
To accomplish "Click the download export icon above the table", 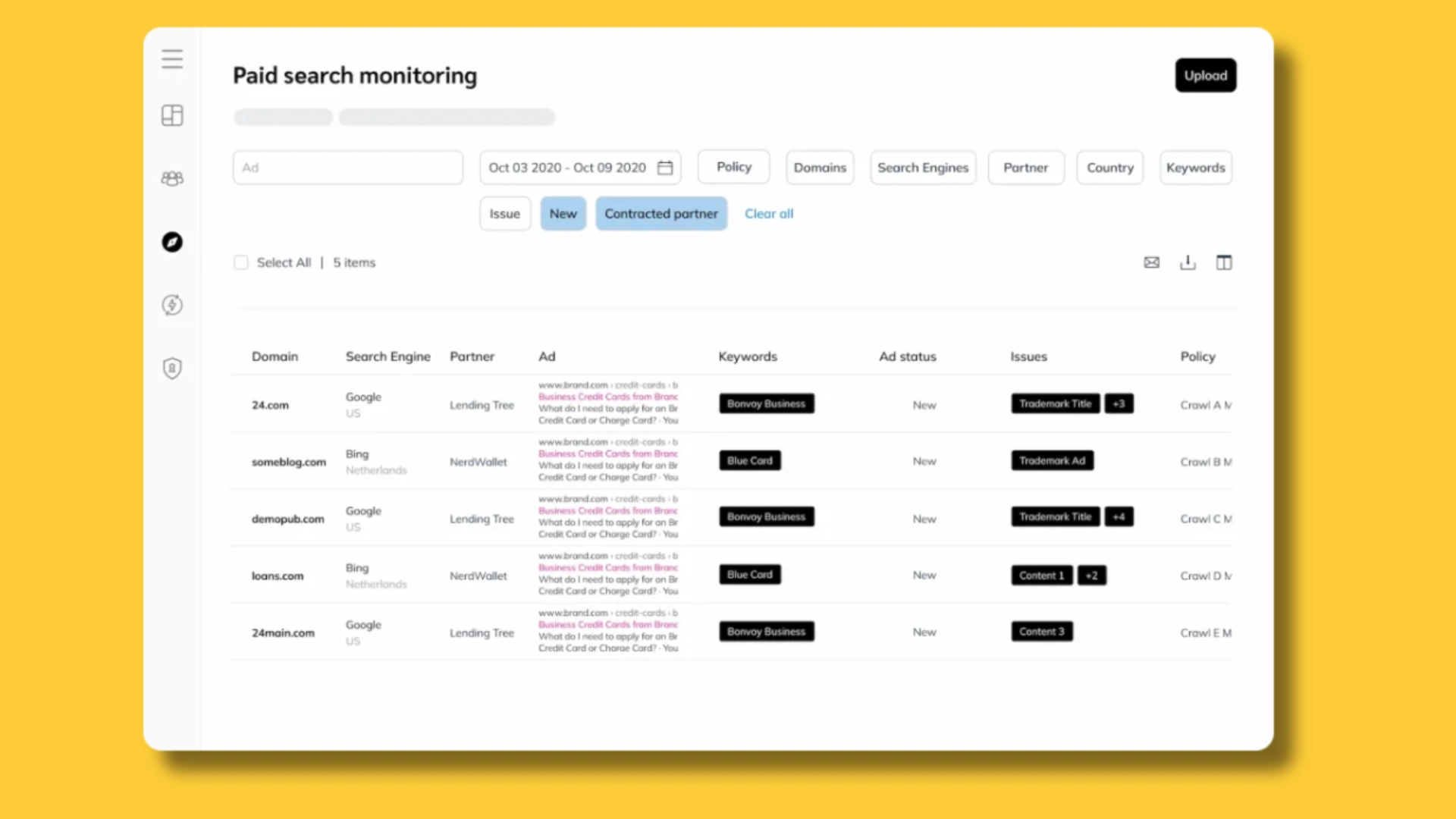I will pyautogui.click(x=1188, y=262).
